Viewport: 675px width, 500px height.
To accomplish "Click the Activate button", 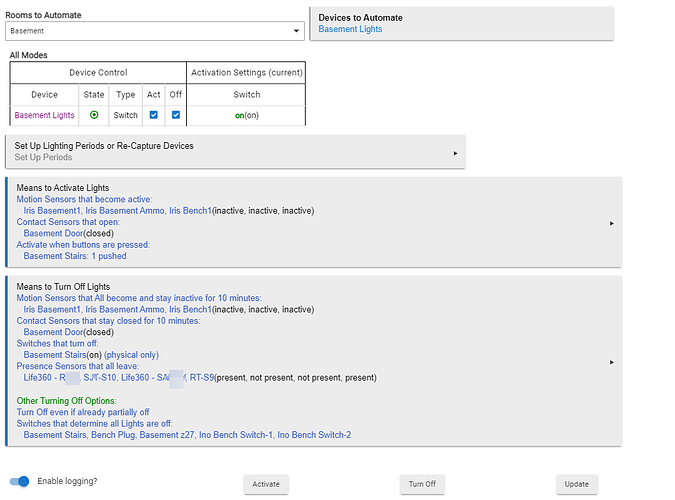I will pos(266,484).
